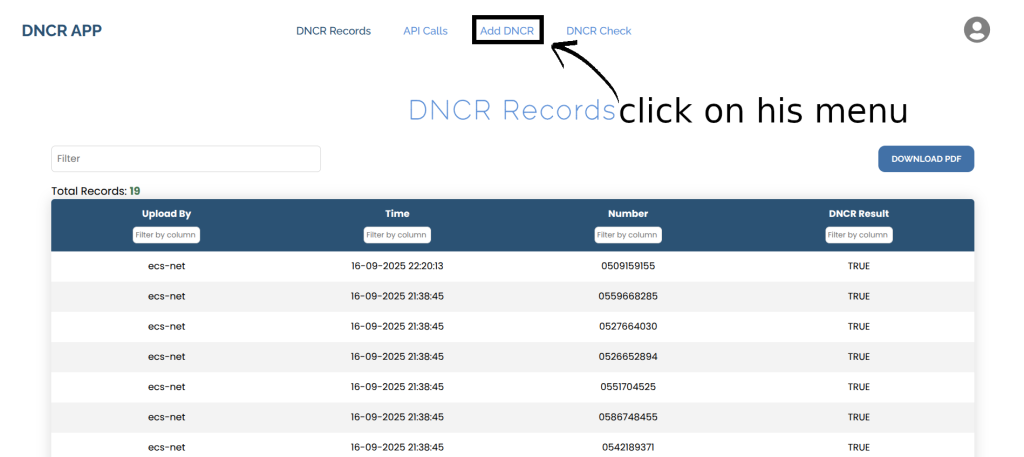Image resolution: width=1024 pixels, height=457 pixels.
Task: Sort by Upload By column header
Action: (x=166, y=213)
